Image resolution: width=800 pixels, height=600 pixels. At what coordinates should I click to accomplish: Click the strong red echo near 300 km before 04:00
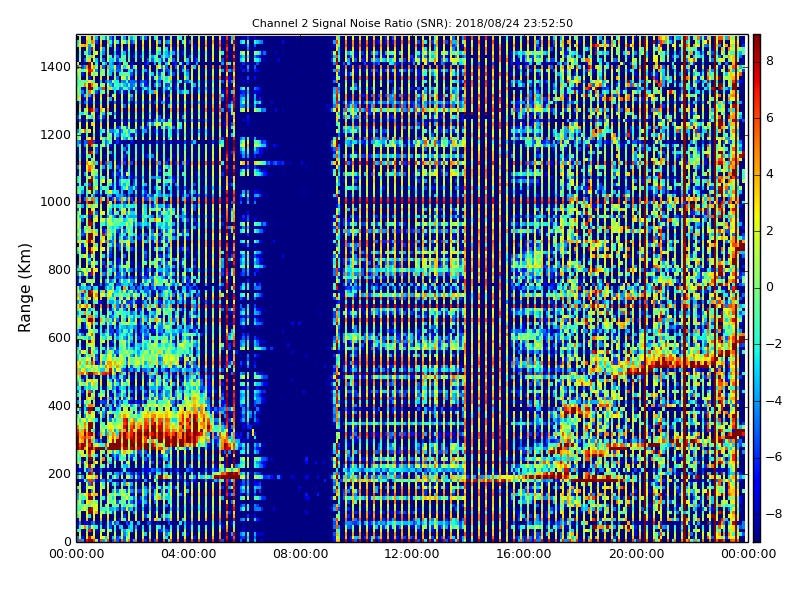point(153,431)
